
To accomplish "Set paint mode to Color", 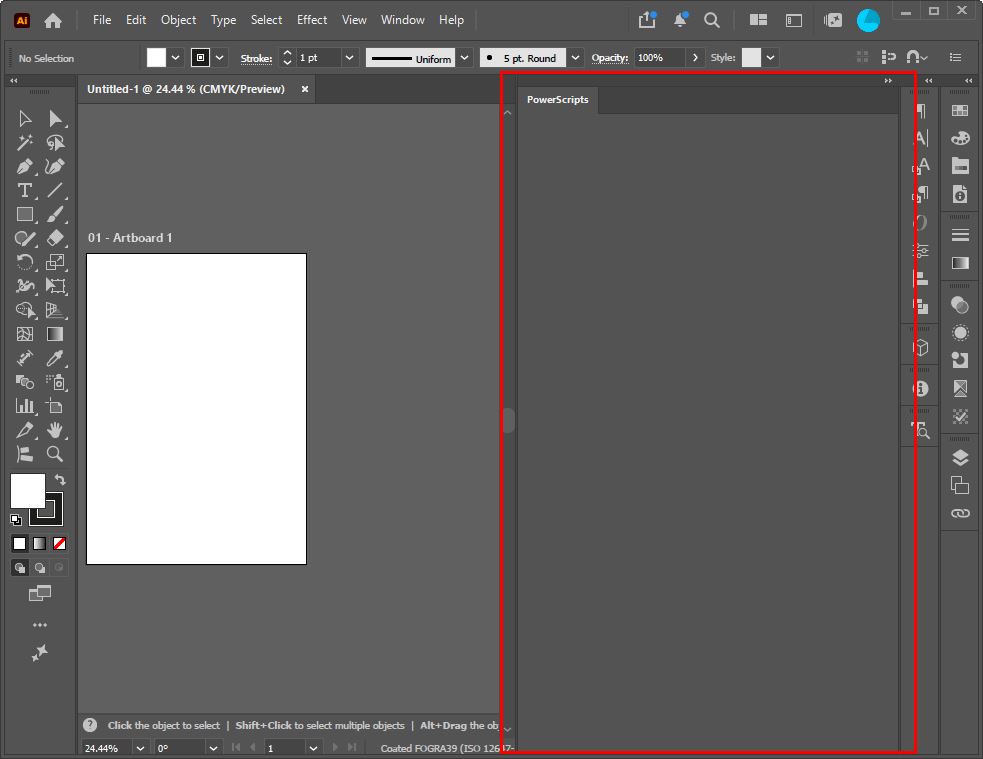I will [x=19, y=543].
